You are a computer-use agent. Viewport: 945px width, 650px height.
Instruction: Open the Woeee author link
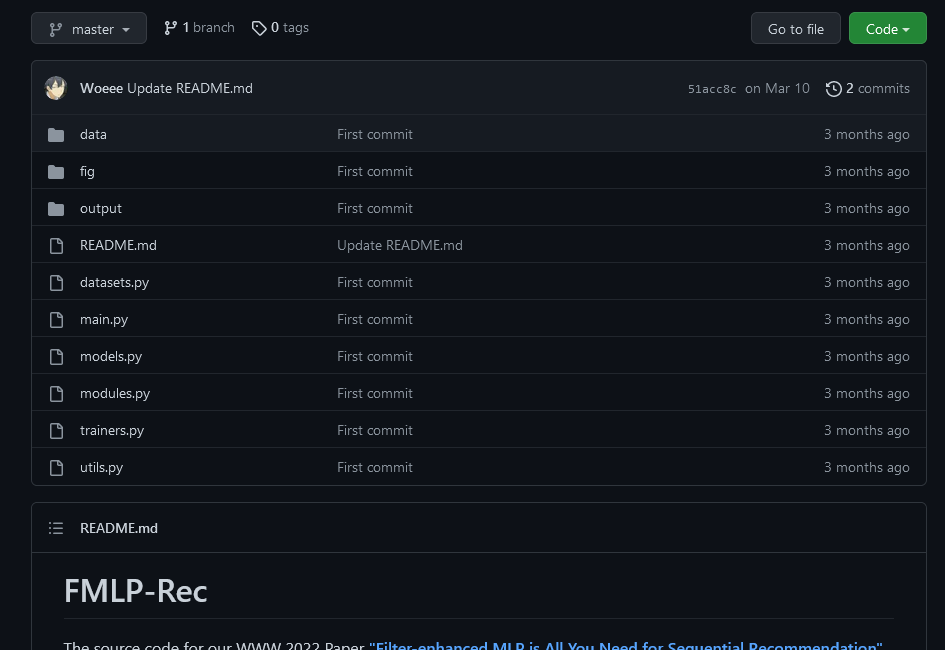pyautogui.click(x=101, y=88)
